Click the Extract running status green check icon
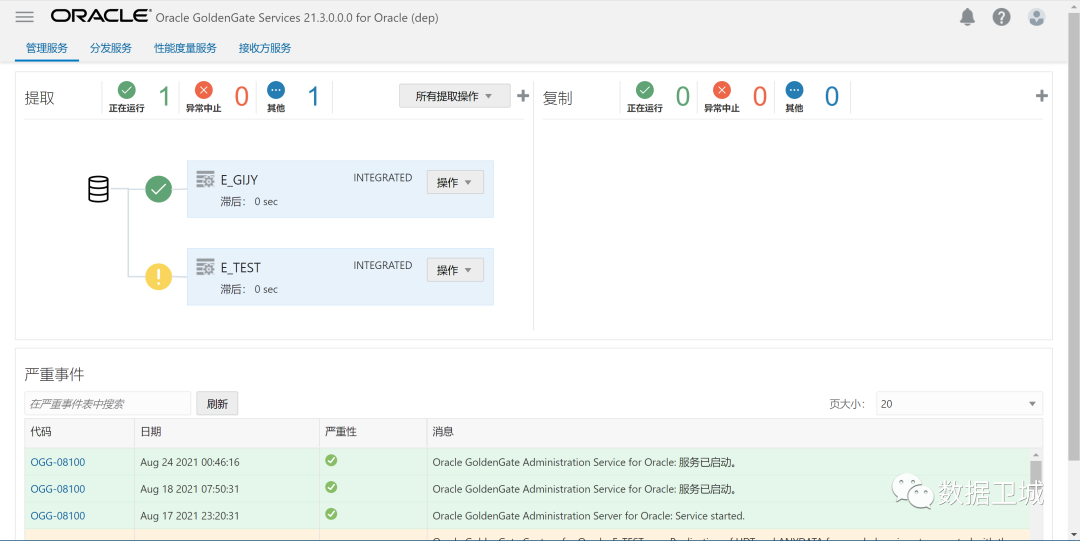 tap(127, 90)
